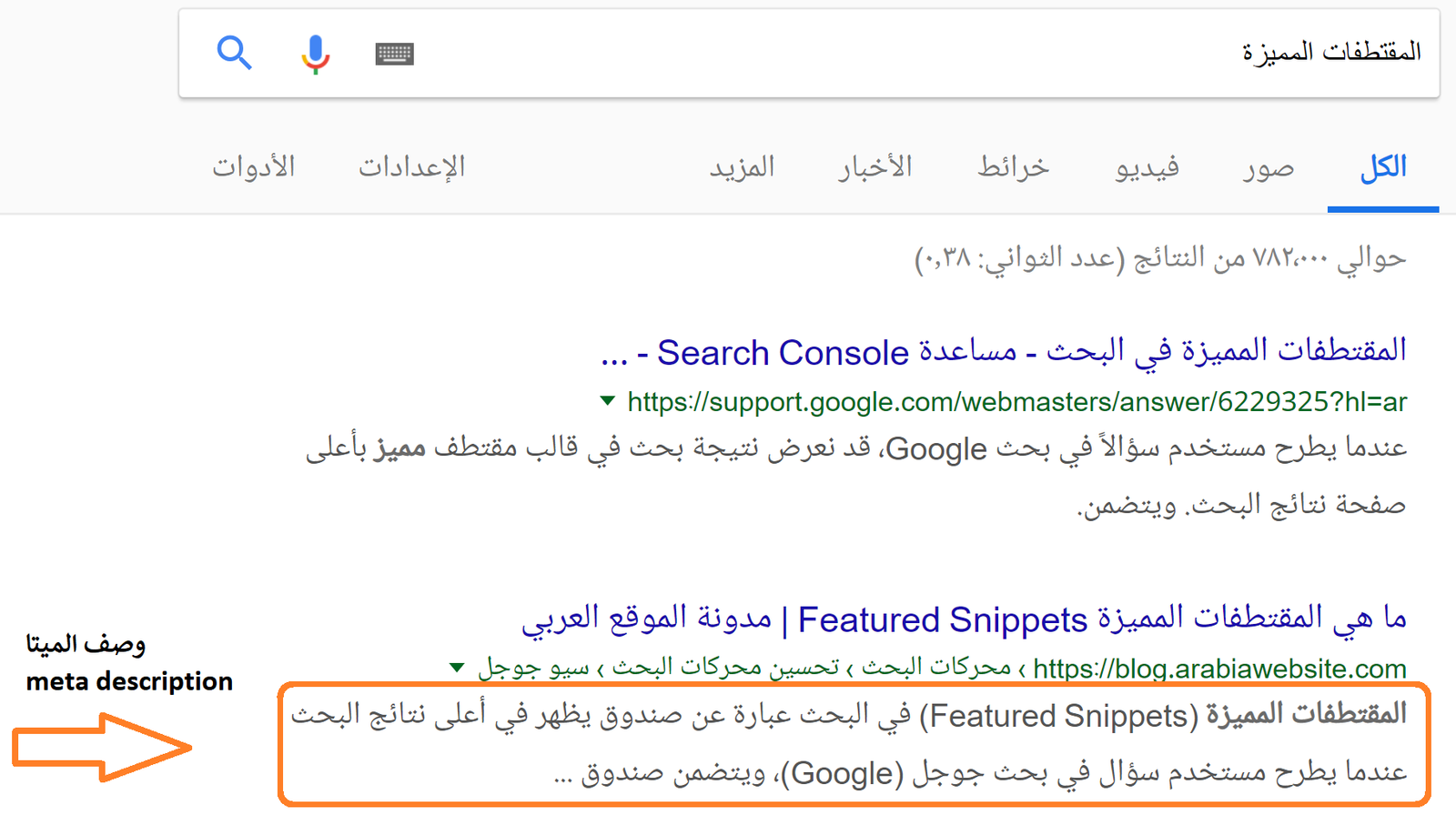This screenshot has width=1456, height=835.
Task: Click the snippet text starting عندما يطرح مستخدم سؤالاً
Action: pos(856,448)
